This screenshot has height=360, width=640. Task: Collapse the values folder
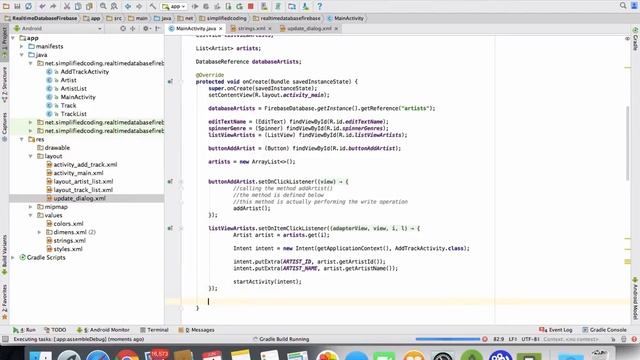(x=31, y=216)
